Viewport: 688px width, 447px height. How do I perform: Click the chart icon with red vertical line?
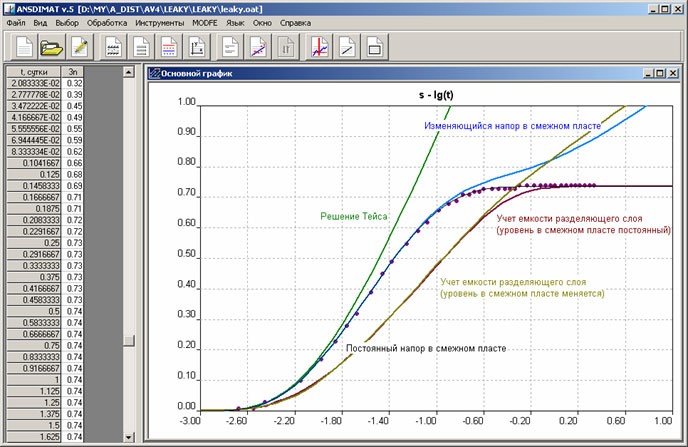pyautogui.click(x=319, y=47)
